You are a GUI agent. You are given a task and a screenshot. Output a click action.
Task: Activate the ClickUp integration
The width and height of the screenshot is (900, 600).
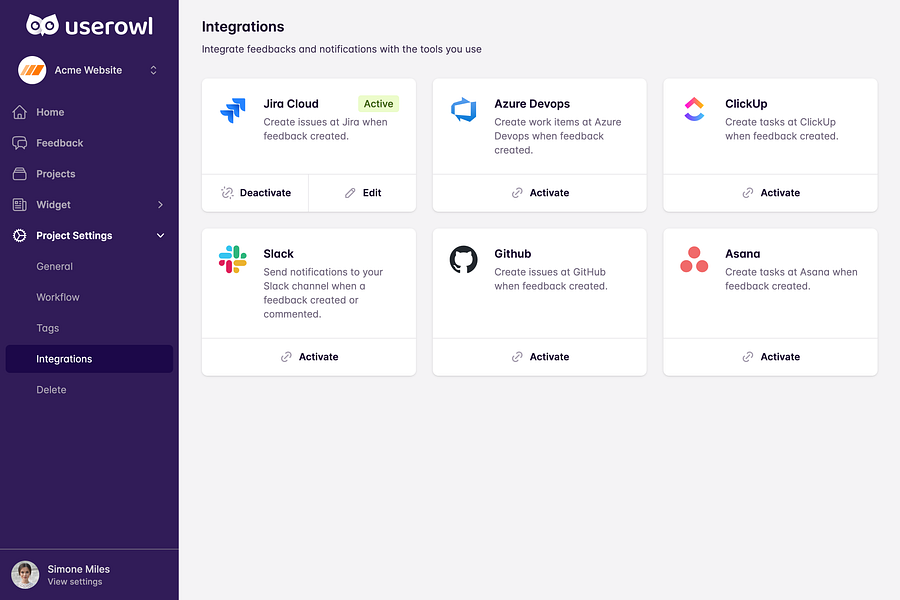(770, 193)
